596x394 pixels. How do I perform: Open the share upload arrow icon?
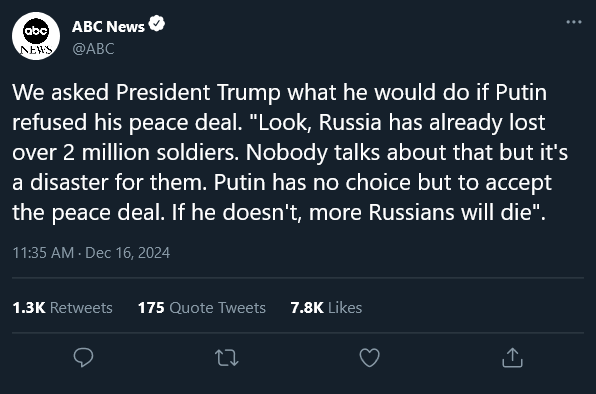coord(512,358)
